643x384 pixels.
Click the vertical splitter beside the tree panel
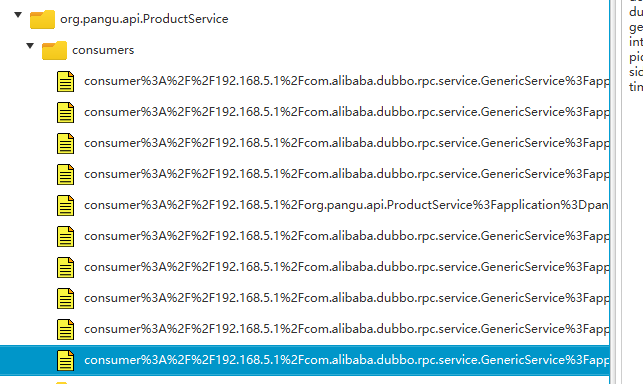point(616,192)
